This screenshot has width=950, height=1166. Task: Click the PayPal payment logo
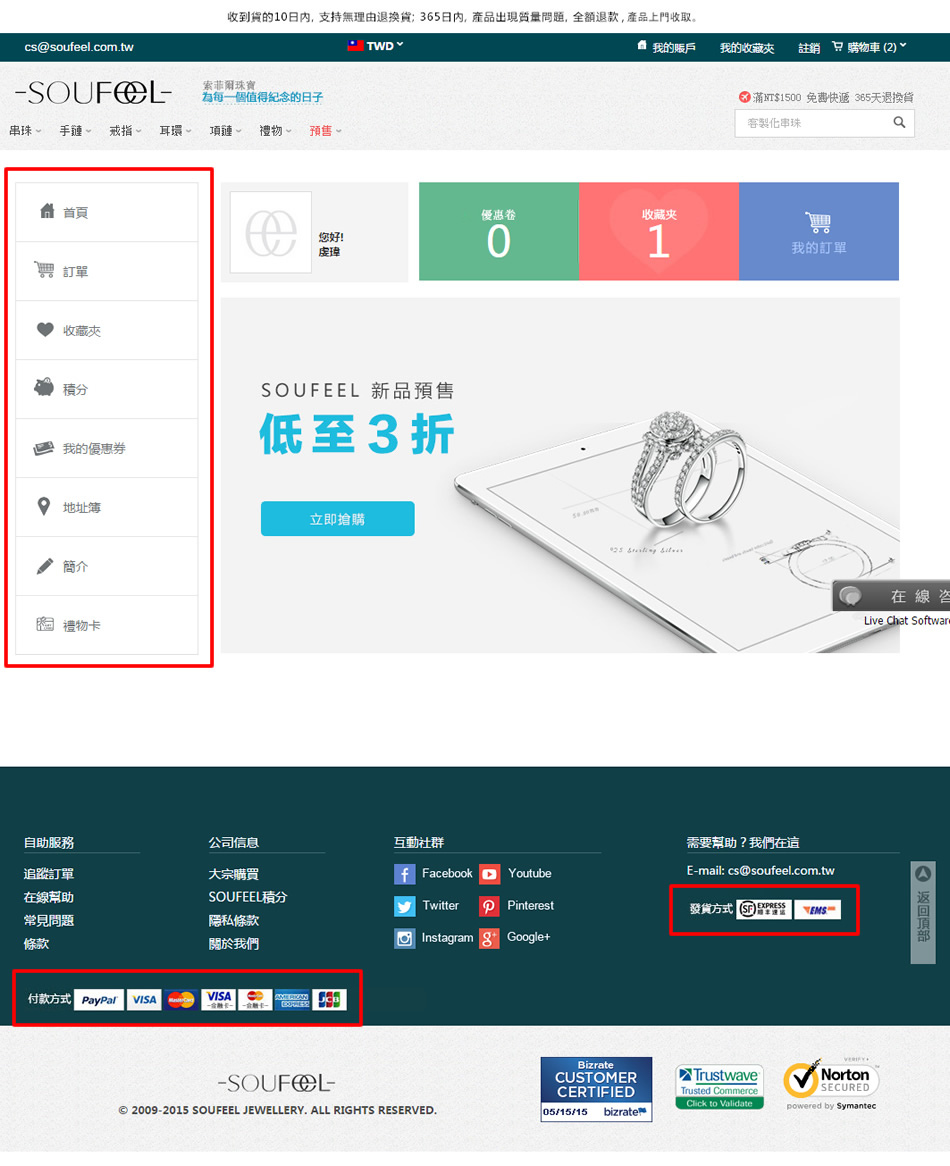click(99, 1000)
